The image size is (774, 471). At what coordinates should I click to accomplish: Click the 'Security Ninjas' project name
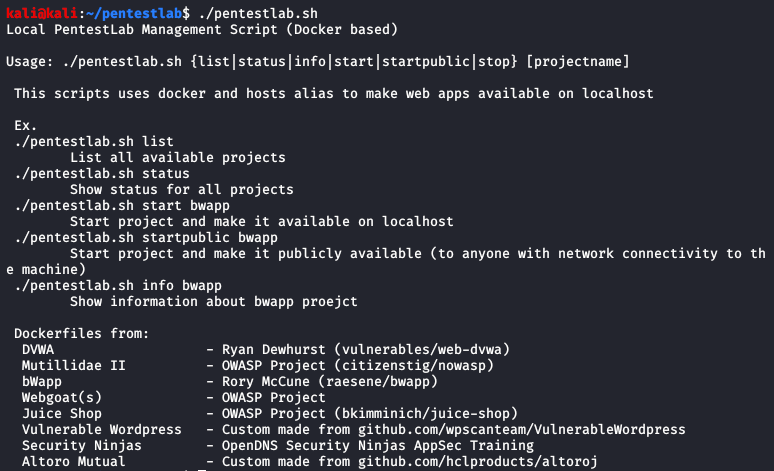click(81, 446)
